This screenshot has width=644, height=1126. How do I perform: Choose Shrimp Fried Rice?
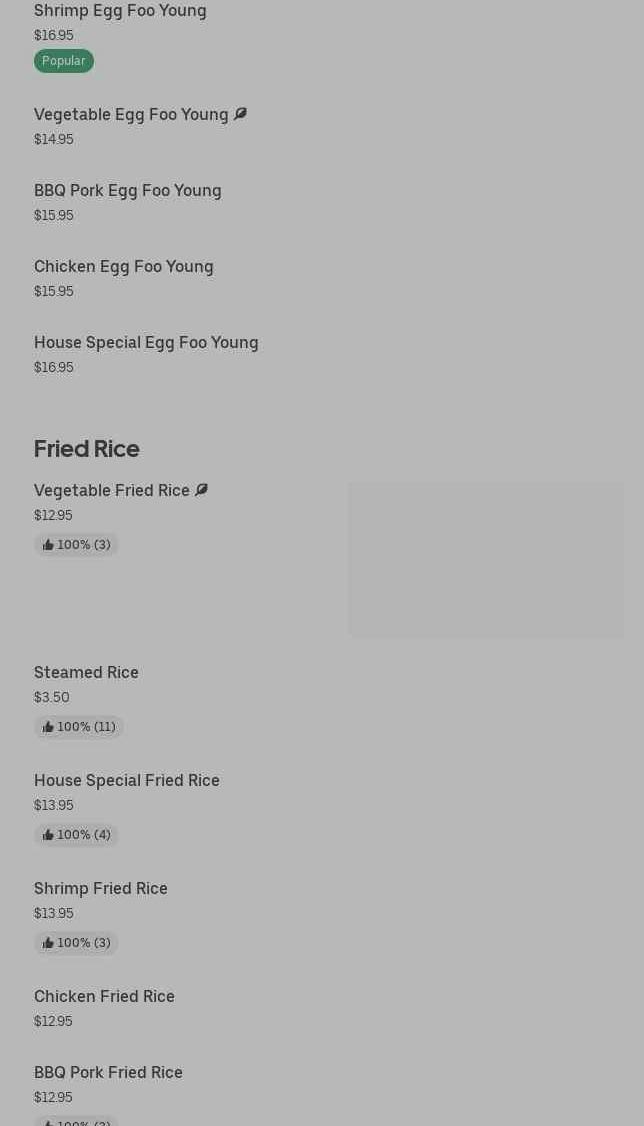click(100, 888)
